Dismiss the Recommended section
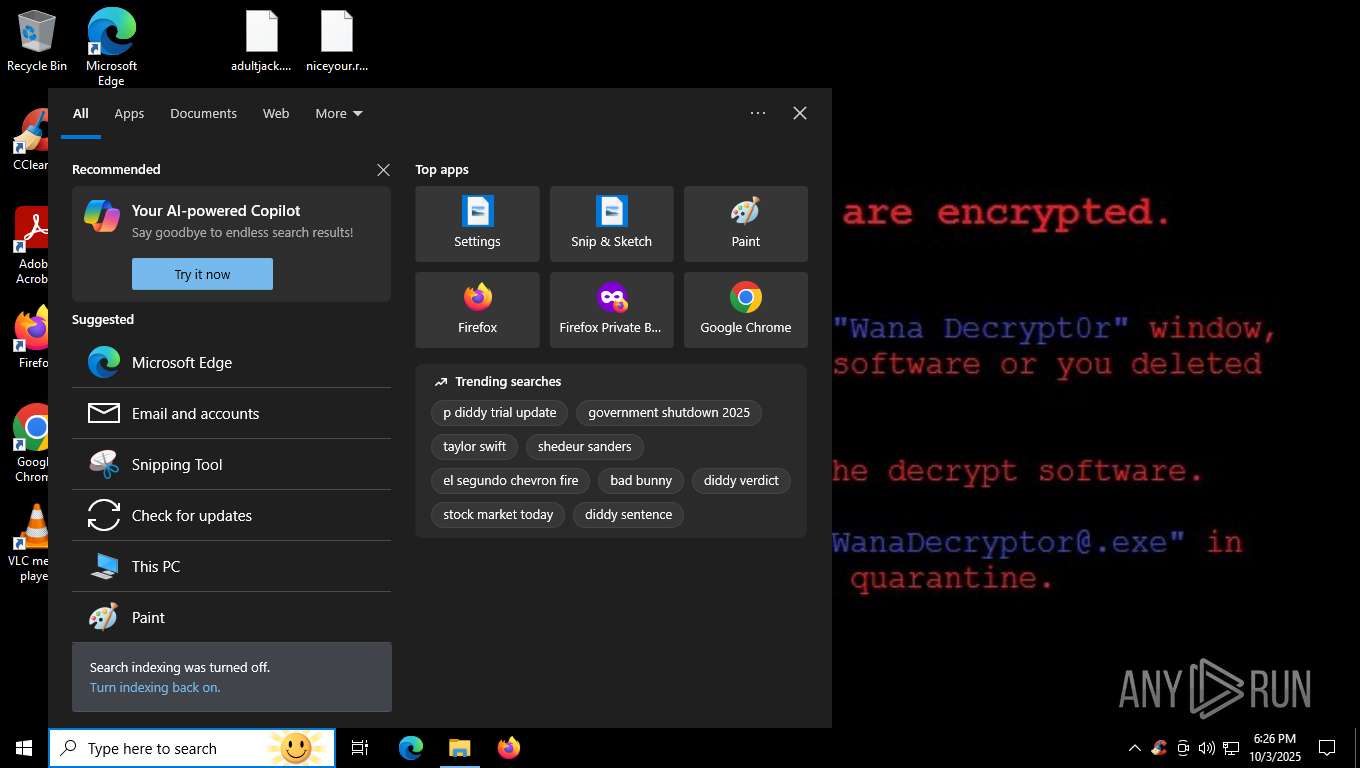This screenshot has height=768, width=1360. (x=383, y=170)
